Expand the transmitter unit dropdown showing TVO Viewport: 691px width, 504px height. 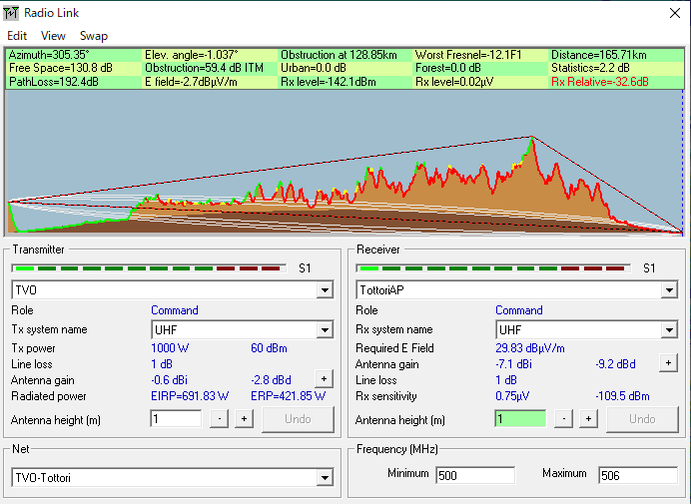[x=325, y=290]
